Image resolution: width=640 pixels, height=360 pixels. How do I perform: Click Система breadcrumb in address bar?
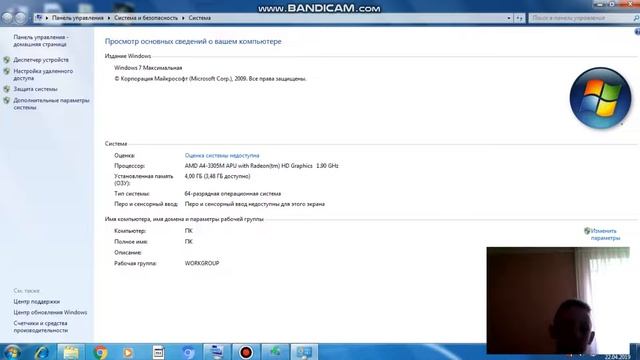point(200,18)
